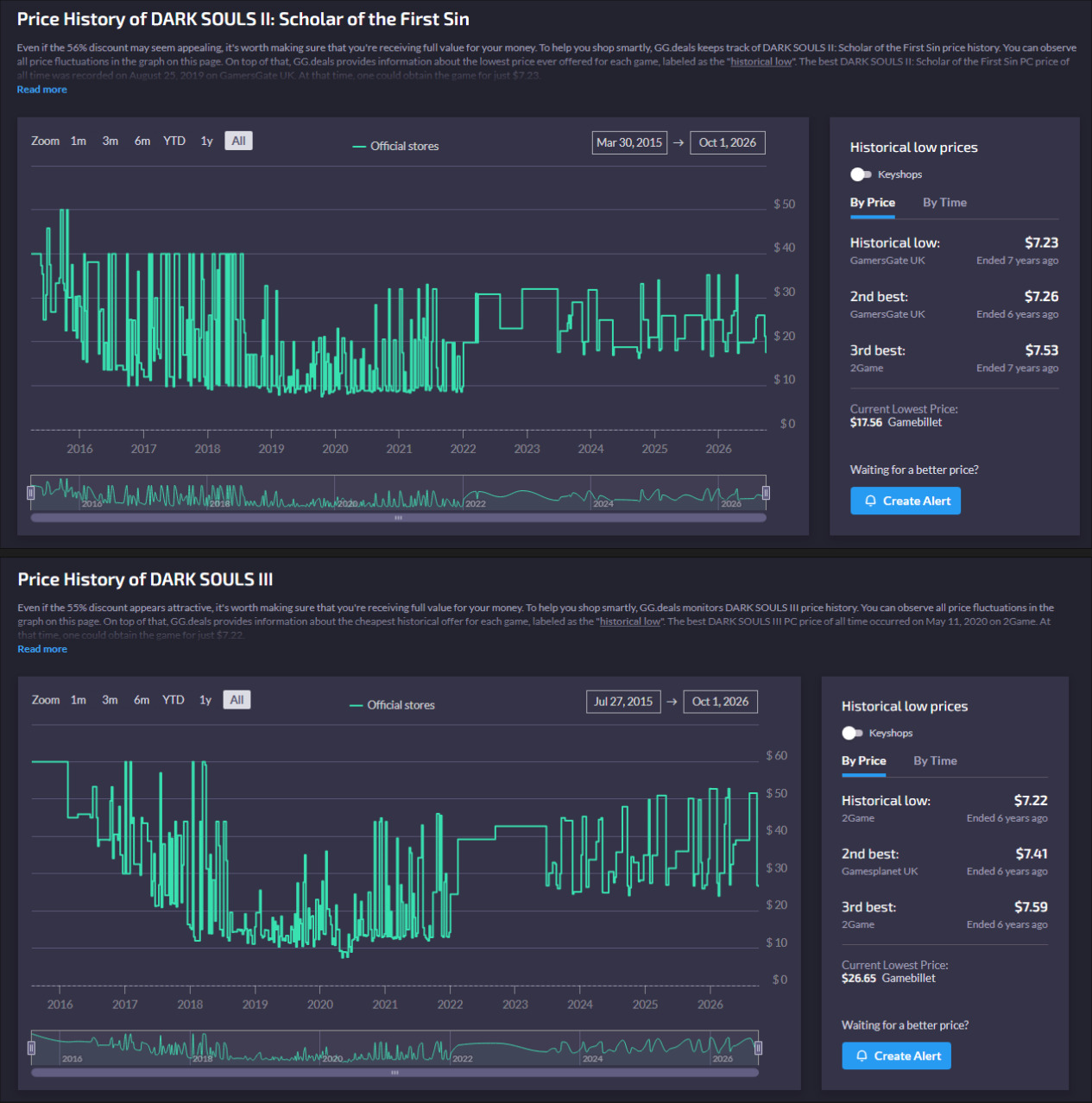Toggle Official stores legend on Dark Souls II chart
Image resolution: width=1092 pixels, height=1103 pixels.
(395, 146)
